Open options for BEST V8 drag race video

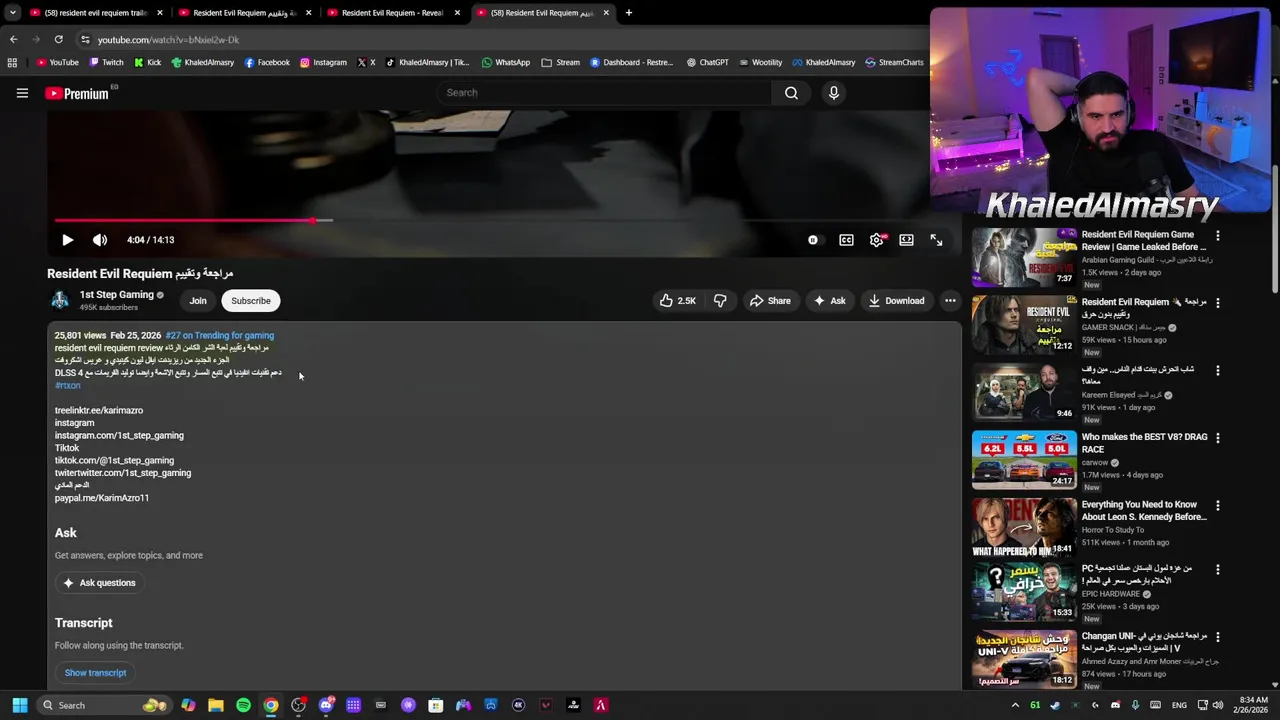pyautogui.click(x=1217, y=438)
